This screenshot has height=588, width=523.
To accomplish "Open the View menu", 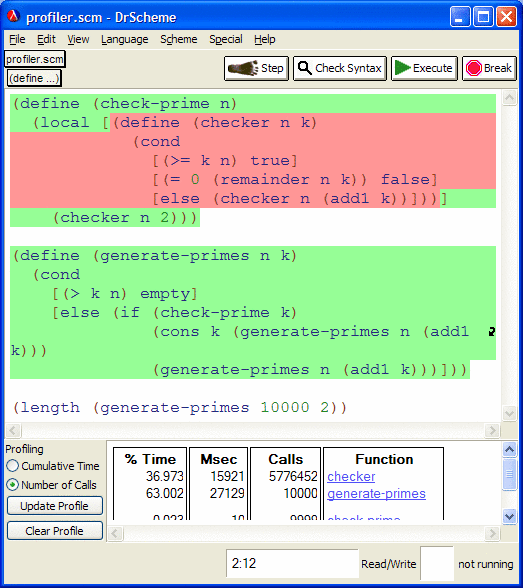I will (78, 39).
